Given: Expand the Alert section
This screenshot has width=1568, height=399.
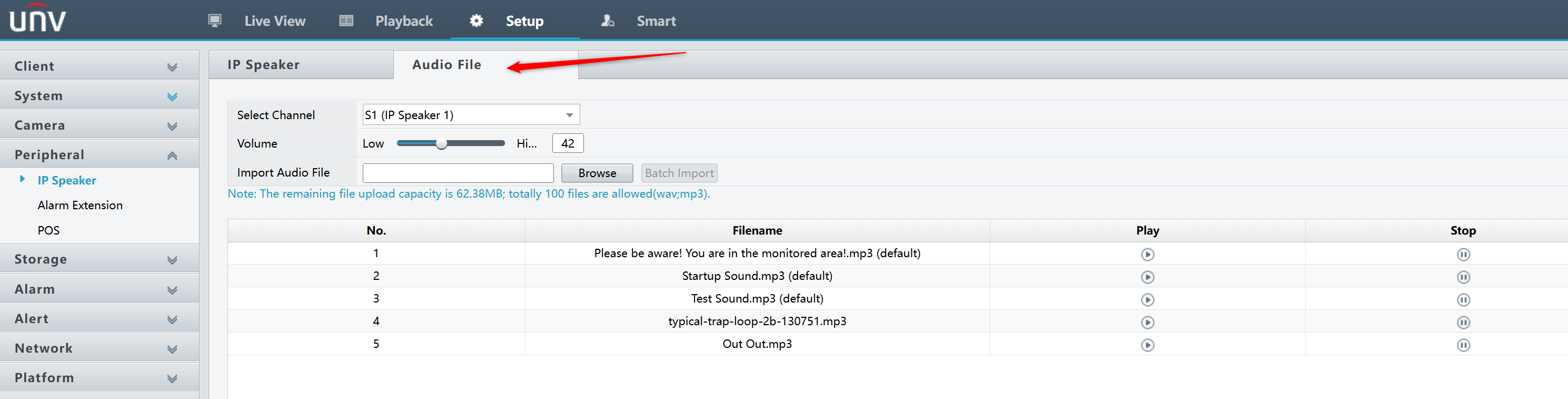Looking at the screenshot, I should 99,318.
